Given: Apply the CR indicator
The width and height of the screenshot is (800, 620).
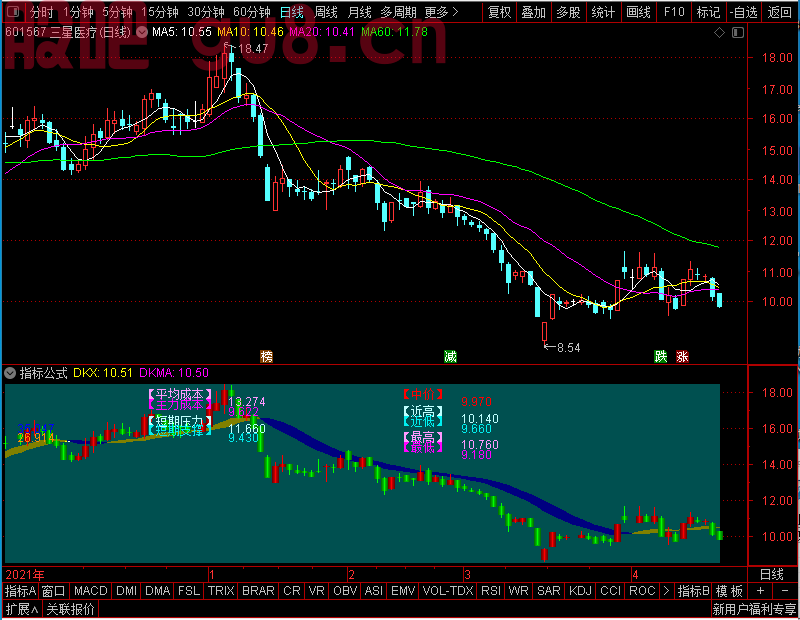Looking at the screenshot, I should point(292,590).
